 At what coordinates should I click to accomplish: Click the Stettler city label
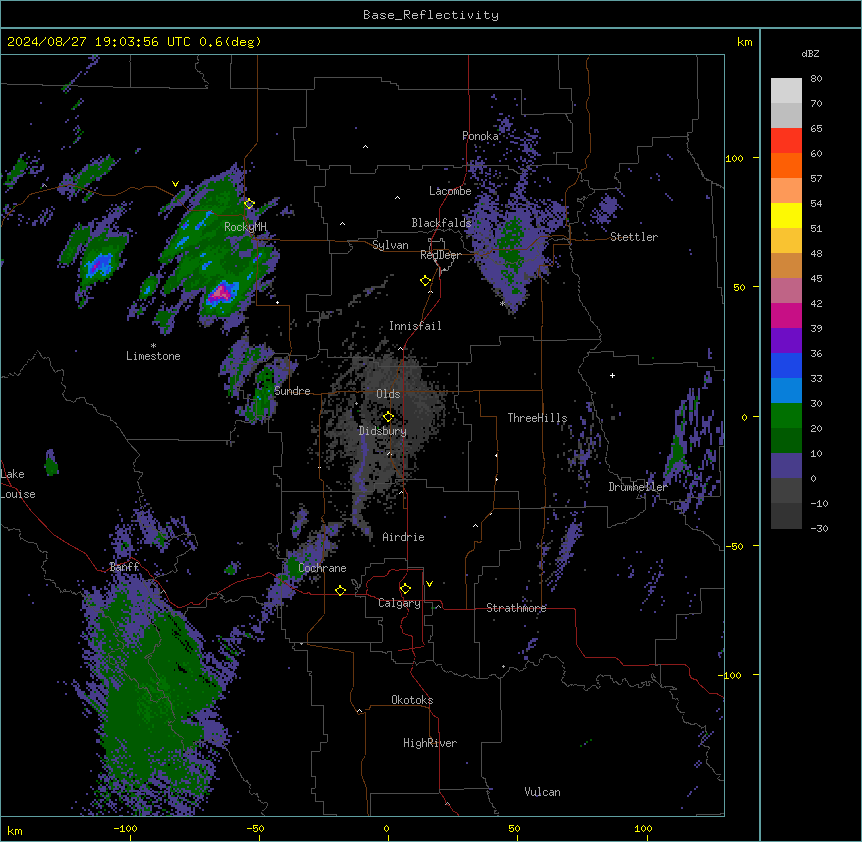(x=634, y=237)
